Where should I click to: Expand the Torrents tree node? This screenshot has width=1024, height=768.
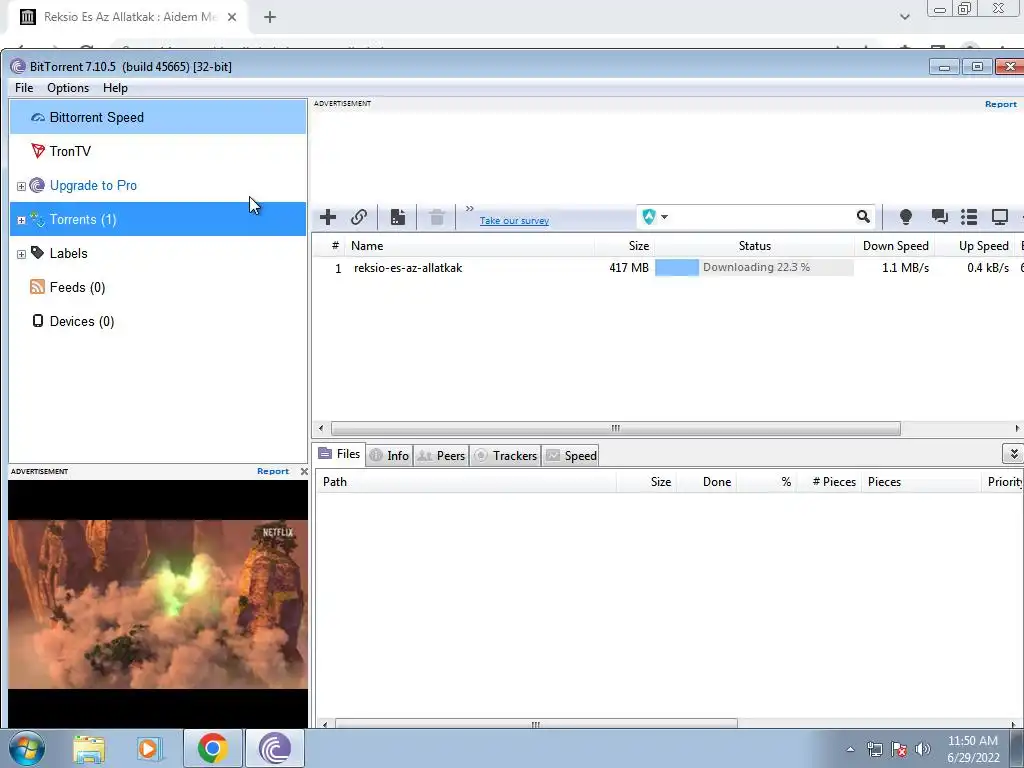[x=21, y=220]
